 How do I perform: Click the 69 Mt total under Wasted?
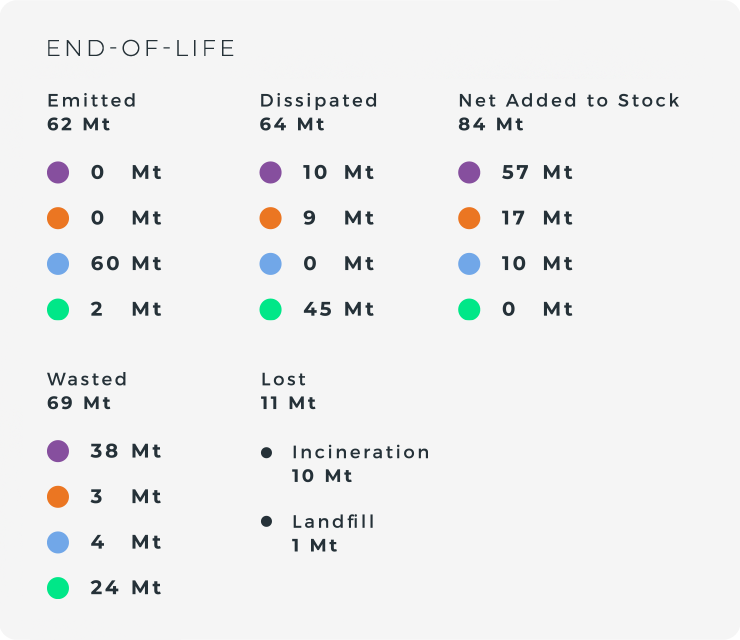(x=79, y=403)
